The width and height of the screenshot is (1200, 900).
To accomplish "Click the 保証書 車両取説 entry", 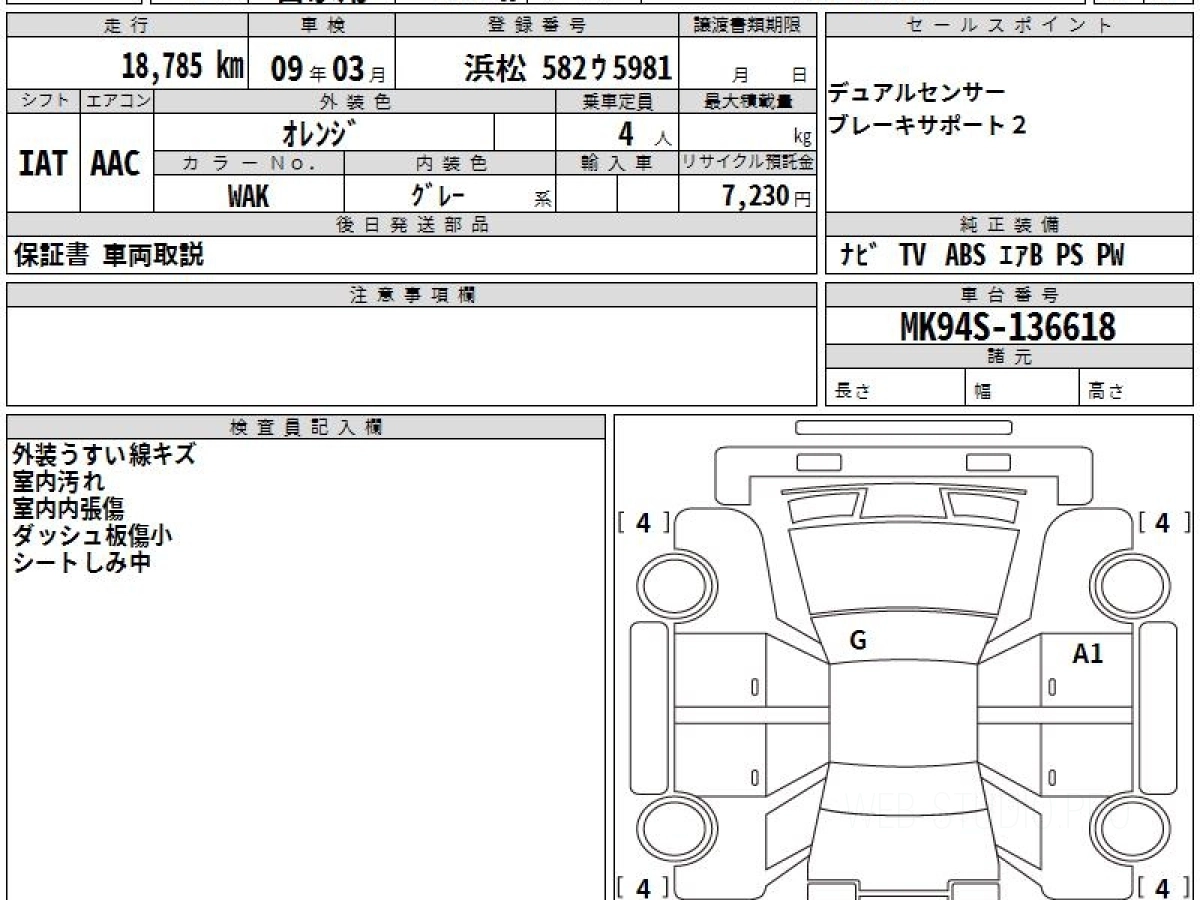I will coord(108,256).
